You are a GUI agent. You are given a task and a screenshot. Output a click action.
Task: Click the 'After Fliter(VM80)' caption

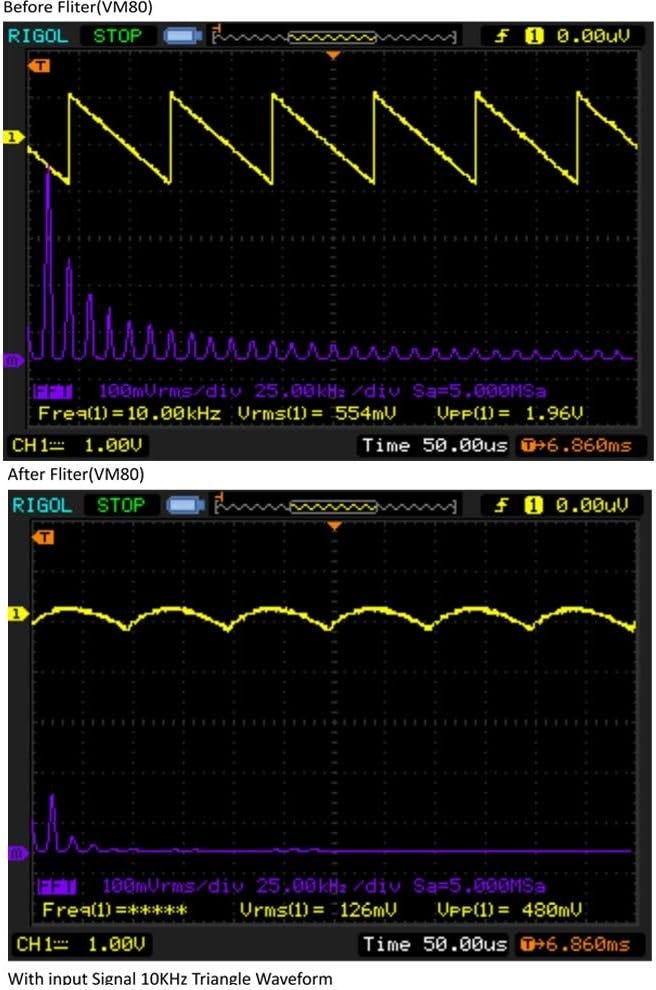click(76, 474)
